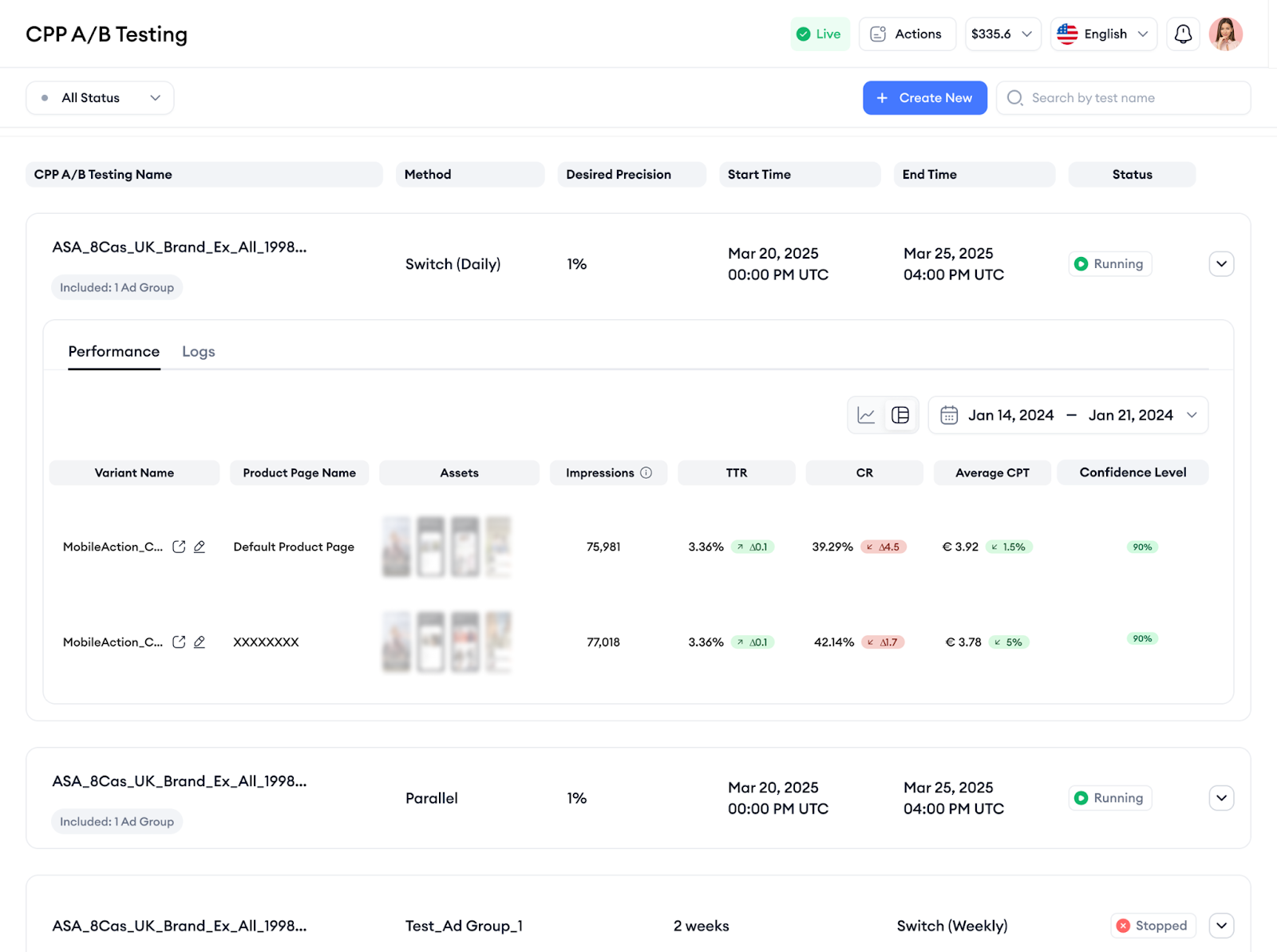This screenshot has height=952, width=1277.
Task: Switch to table layout view
Action: pyautogui.click(x=900, y=415)
